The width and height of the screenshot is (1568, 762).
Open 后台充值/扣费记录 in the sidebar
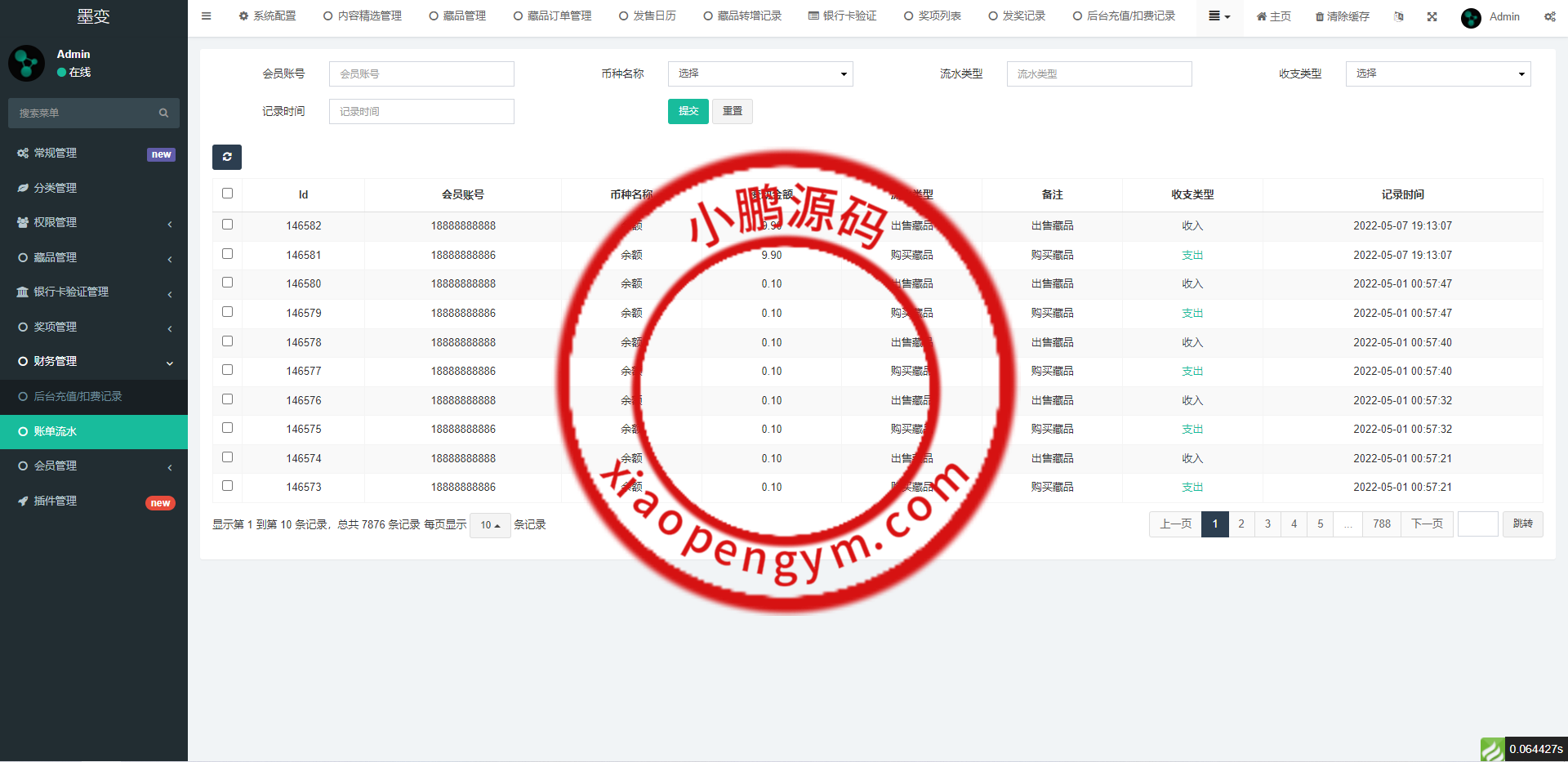point(78,396)
